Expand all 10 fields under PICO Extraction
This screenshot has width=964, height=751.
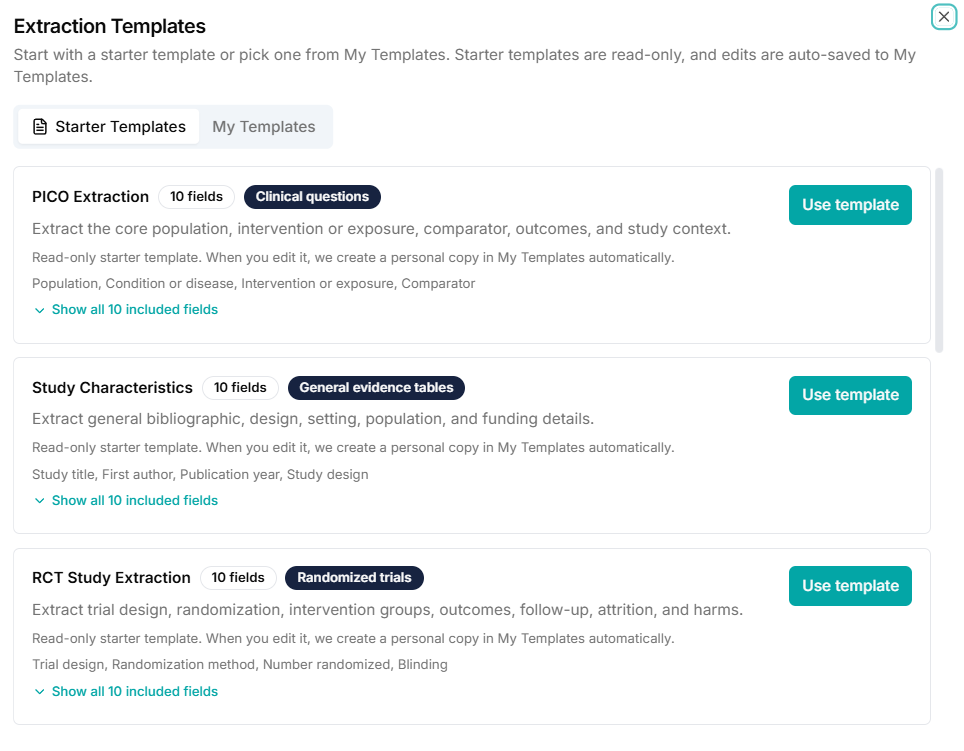coord(135,310)
